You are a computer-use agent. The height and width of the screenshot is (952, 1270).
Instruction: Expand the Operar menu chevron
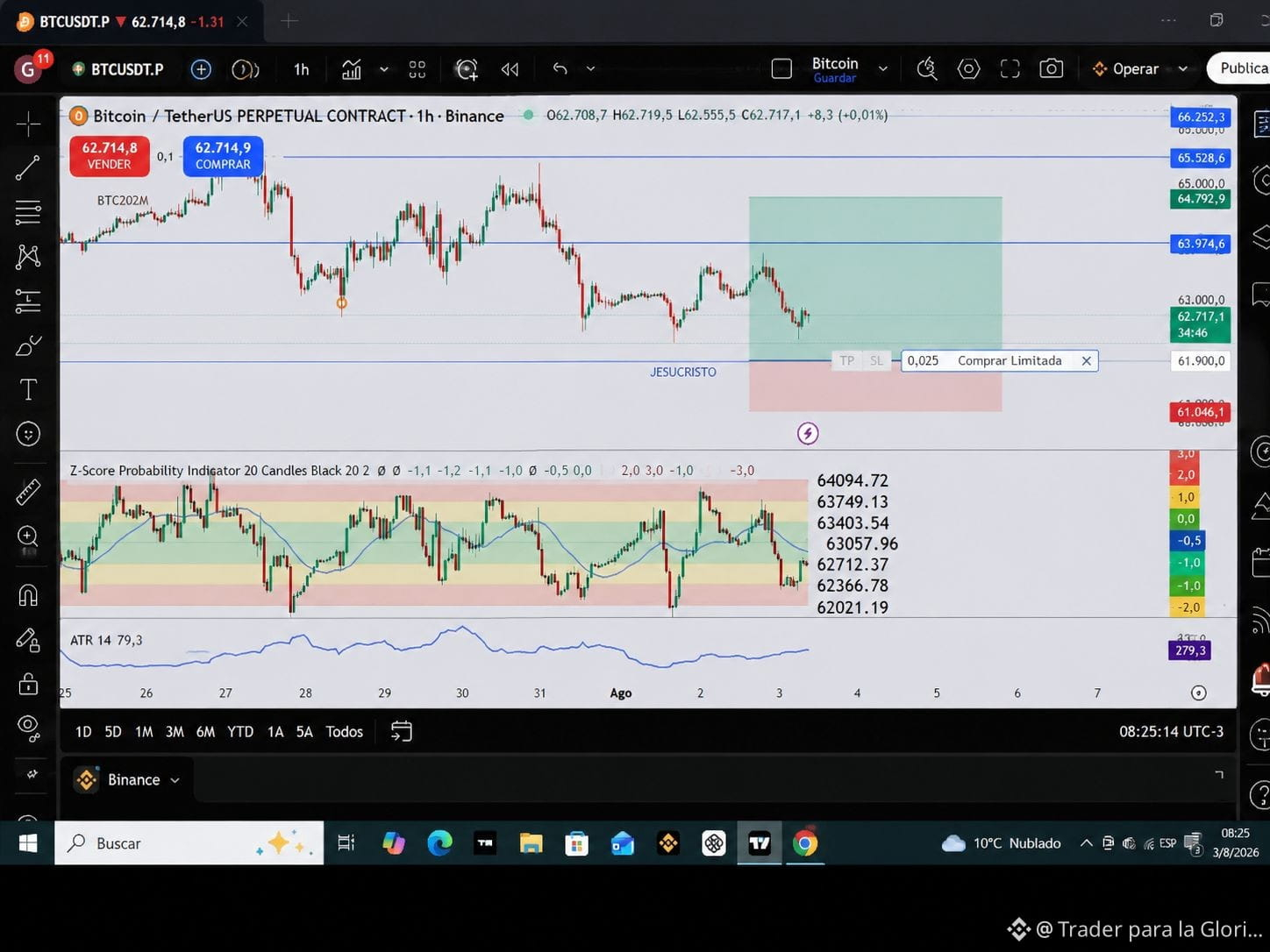coord(1183,69)
